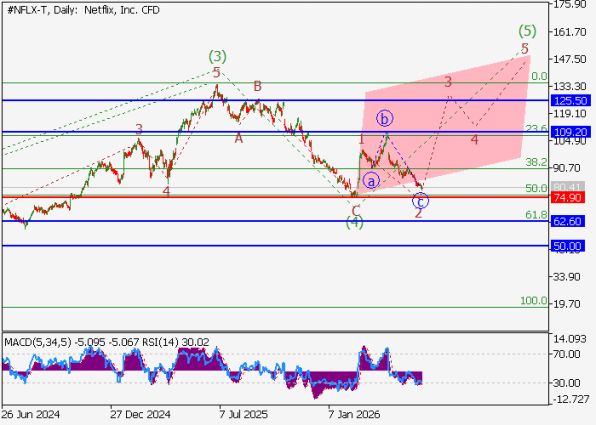Click the 133.30 price axis value
Image resolution: width=596 pixels, height=425 pixels.
[570, 86]
